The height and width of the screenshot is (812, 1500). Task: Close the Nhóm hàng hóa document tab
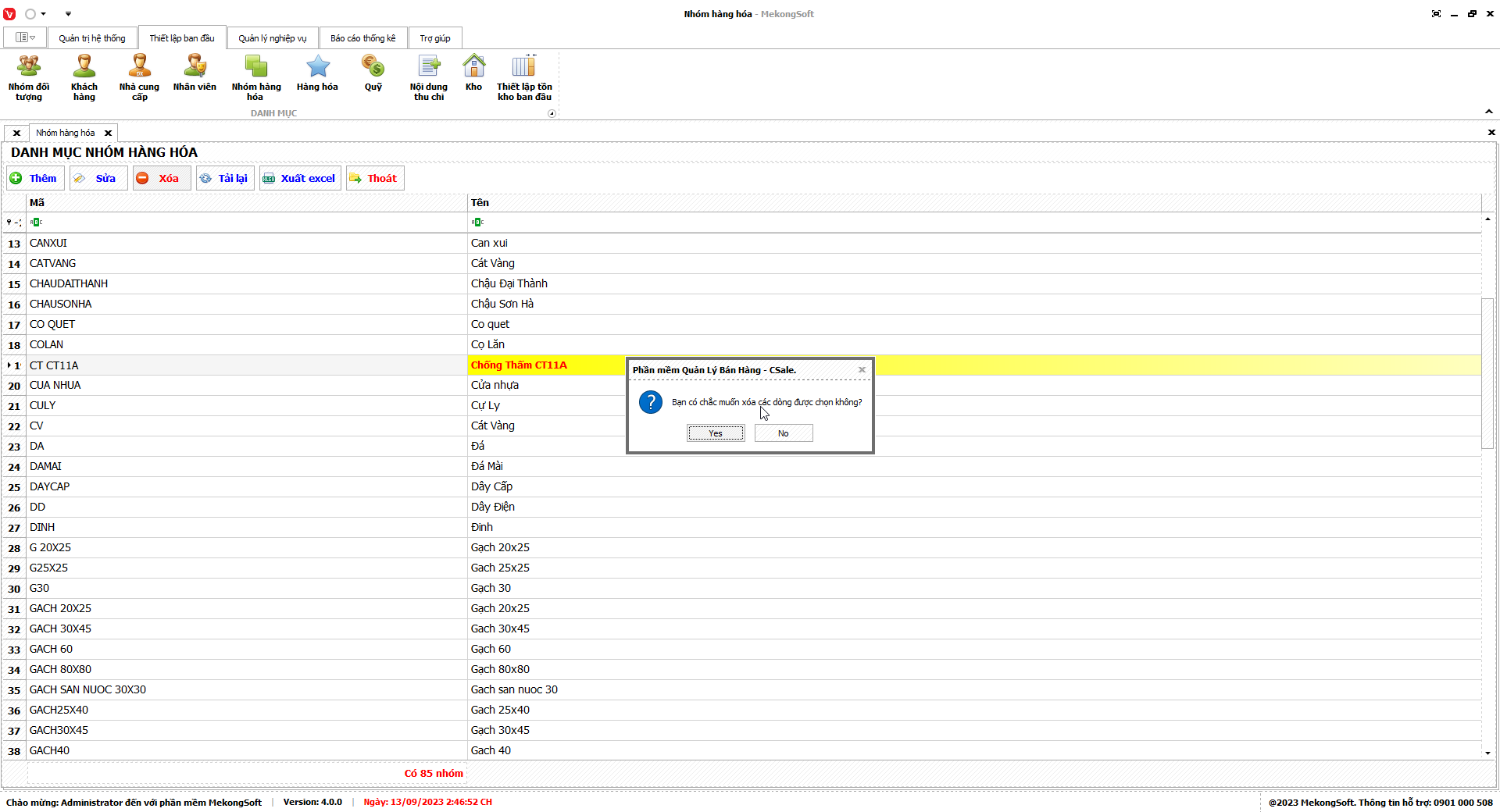(108, 134)
